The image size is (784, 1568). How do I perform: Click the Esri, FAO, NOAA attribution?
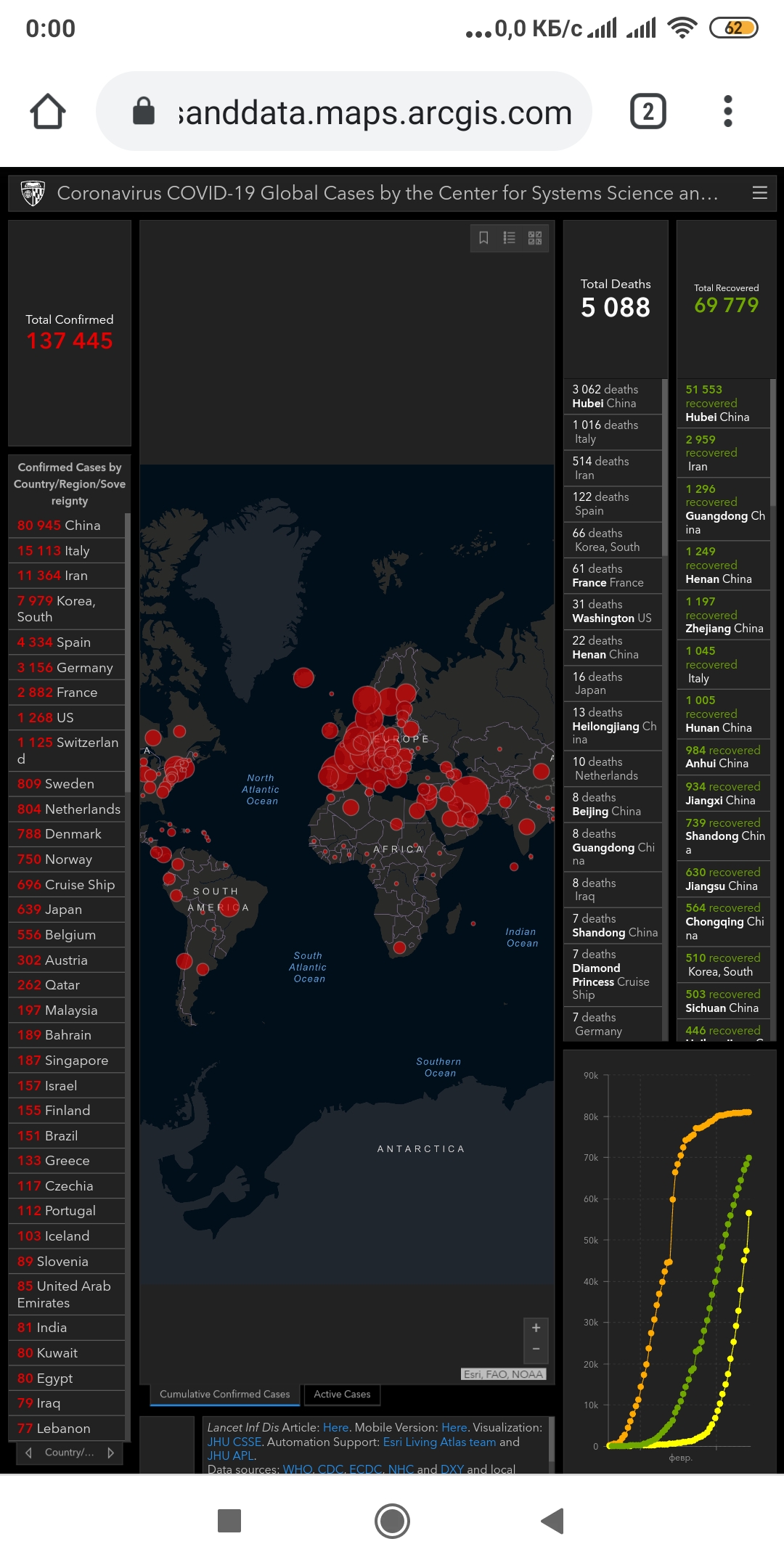503,1373
